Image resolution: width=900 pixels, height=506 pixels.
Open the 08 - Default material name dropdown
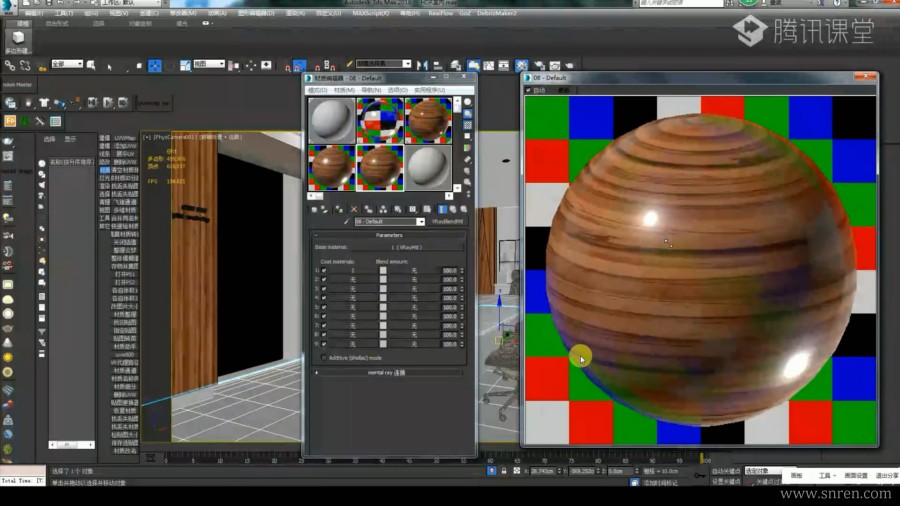421,222
